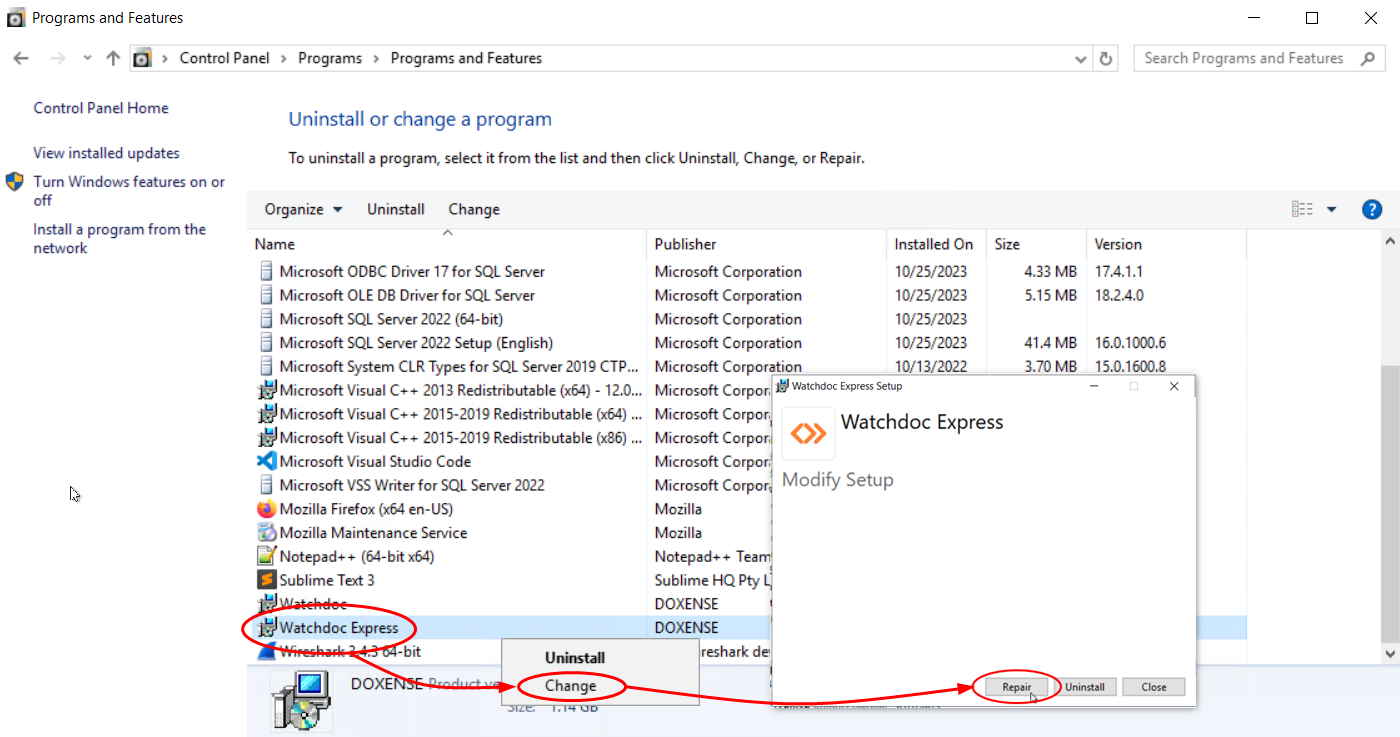Viewport: 1400px width, 737px height.
Task: Choose Change from the context menu
Action: (571, 686)
